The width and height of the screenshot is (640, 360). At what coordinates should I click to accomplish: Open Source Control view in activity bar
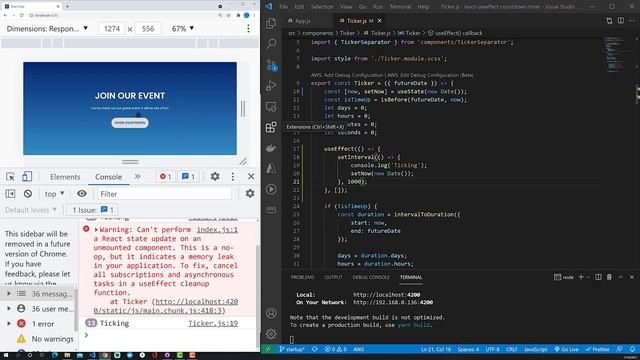[271, 65]
